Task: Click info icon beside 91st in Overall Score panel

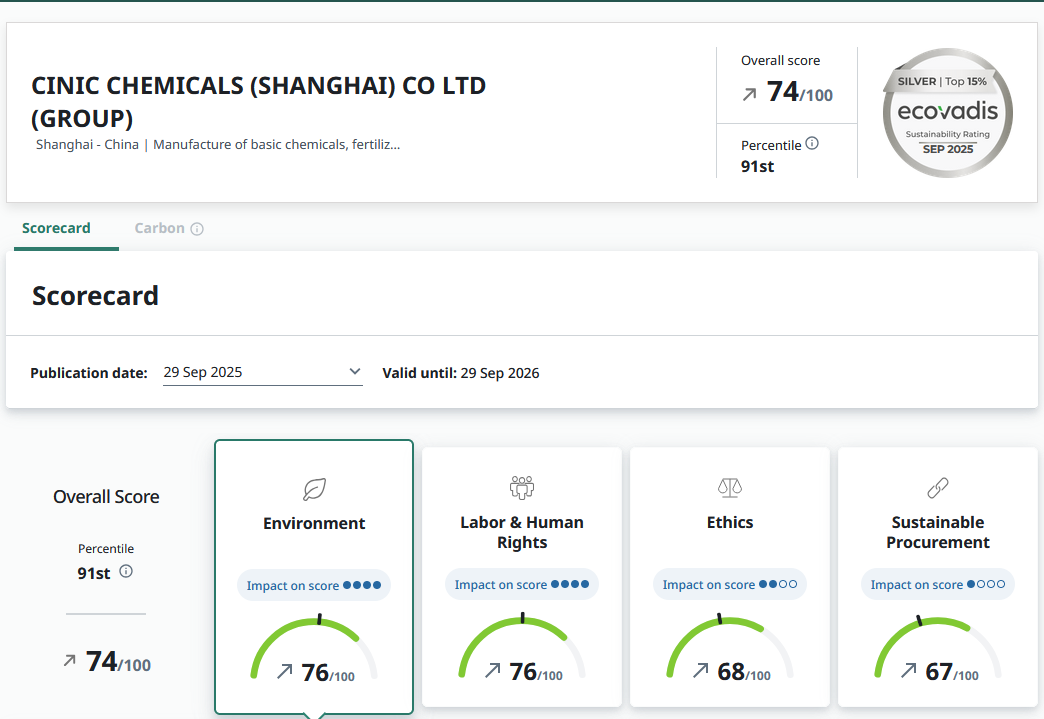Action: [x=126, y=572]
